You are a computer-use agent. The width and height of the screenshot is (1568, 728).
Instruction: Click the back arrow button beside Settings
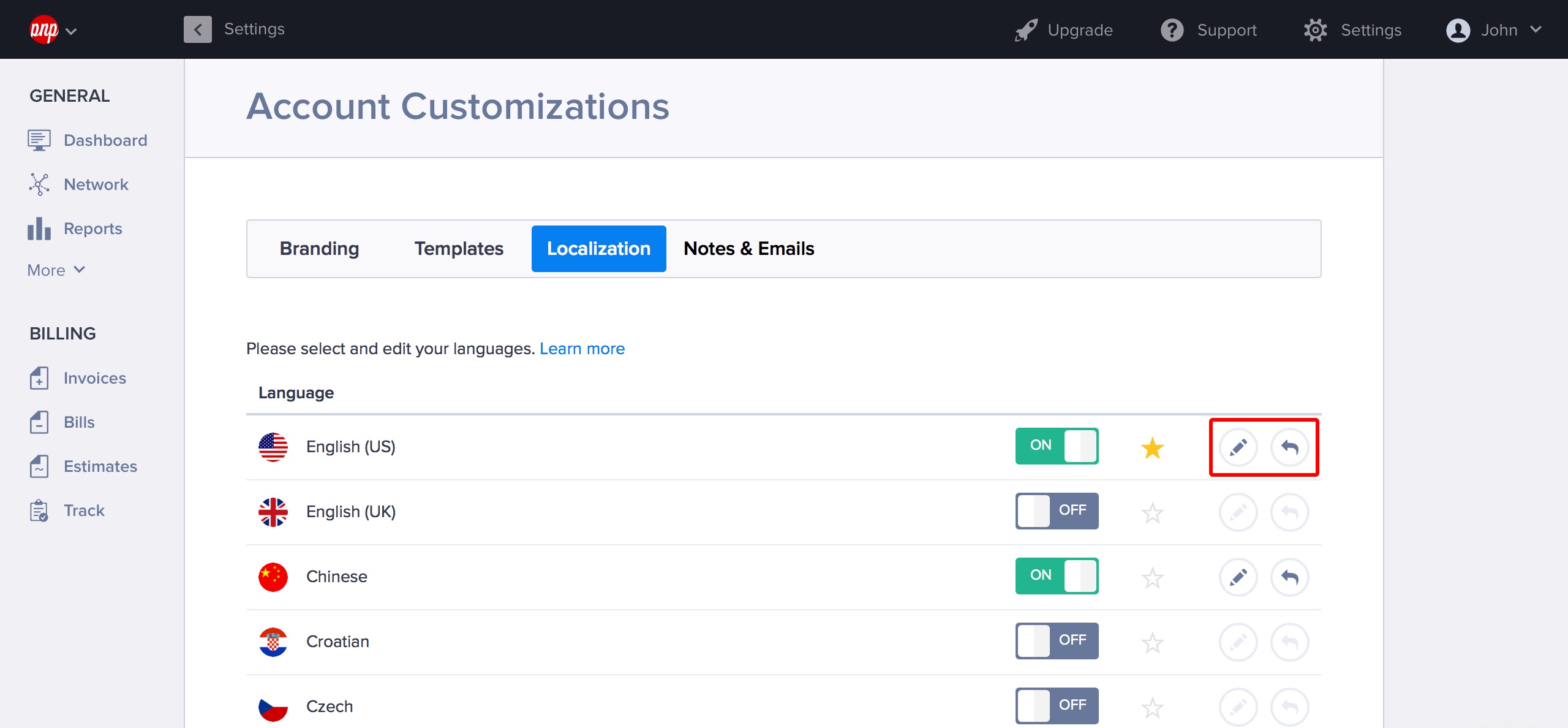pyautogui.click(x=197, y=29)
